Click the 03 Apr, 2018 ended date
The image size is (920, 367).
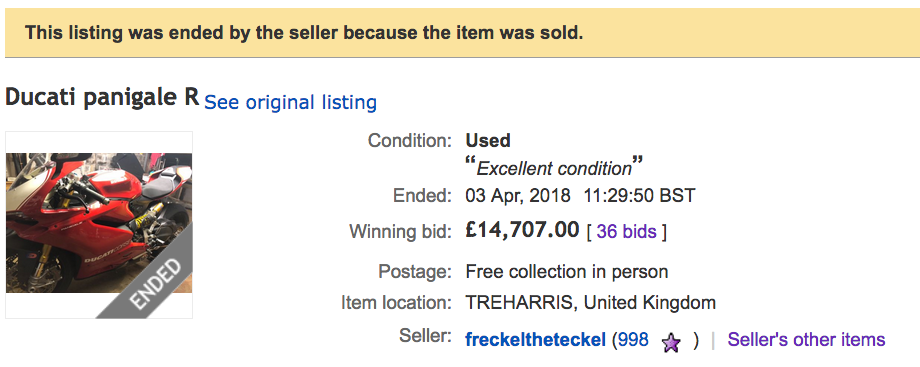[x=518, y=196]
